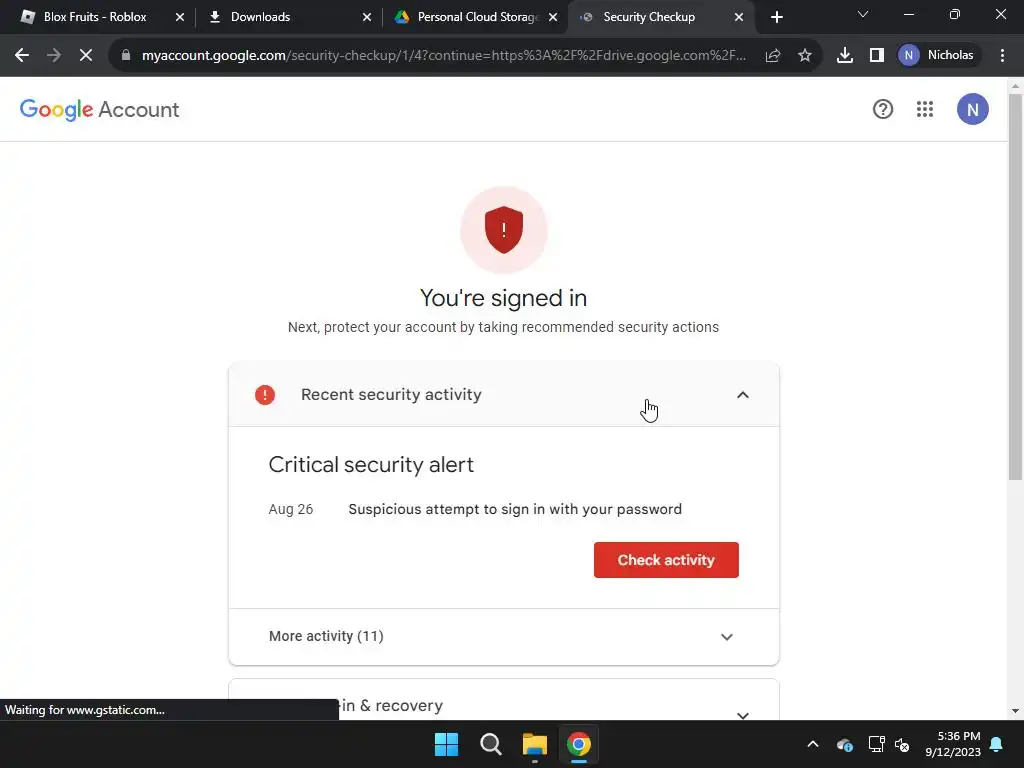Click the red Check activity button
Image resolution: width=1024 pixels, height=768 pixels.
tap(665, 560)
